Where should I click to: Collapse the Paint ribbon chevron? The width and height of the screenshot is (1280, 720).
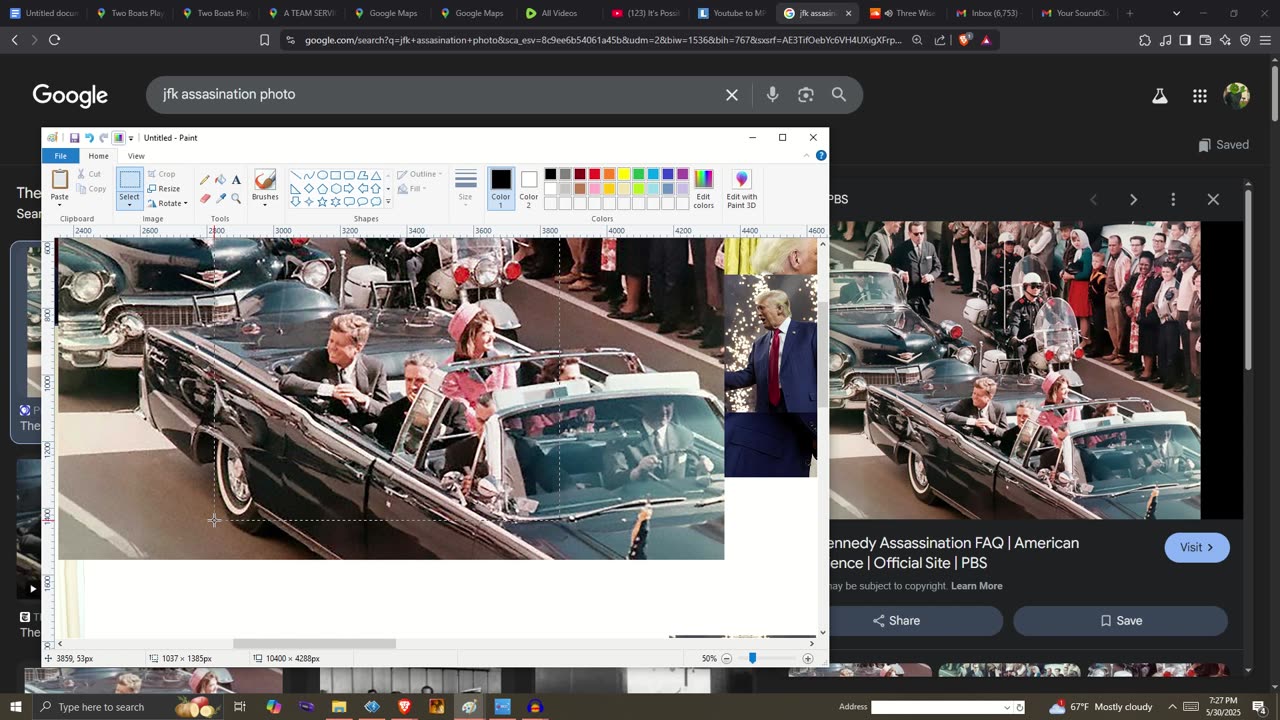pyautogui.click(x=807, y=156)
